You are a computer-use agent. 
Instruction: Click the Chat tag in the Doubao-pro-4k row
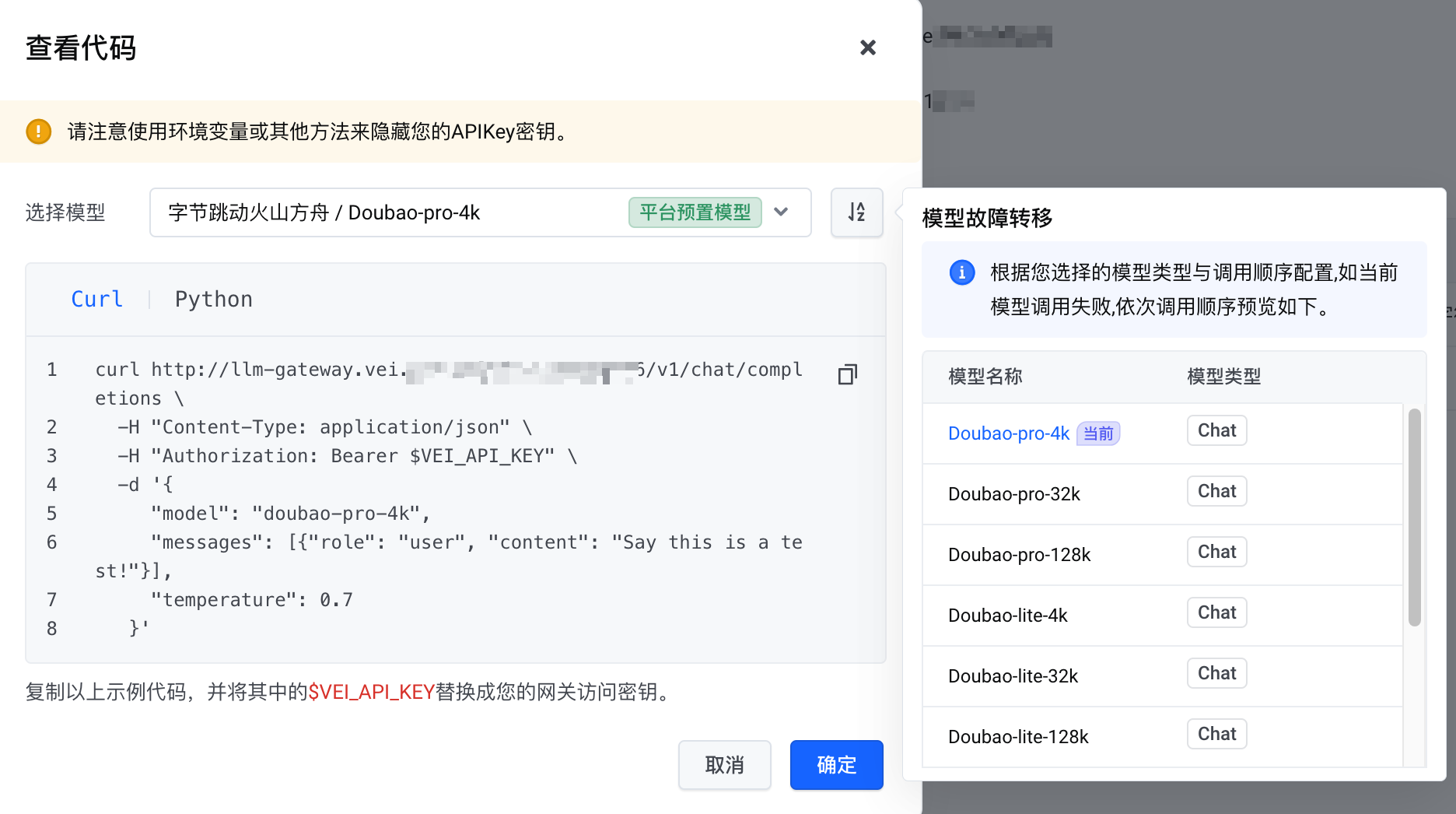pos(1217,430)
